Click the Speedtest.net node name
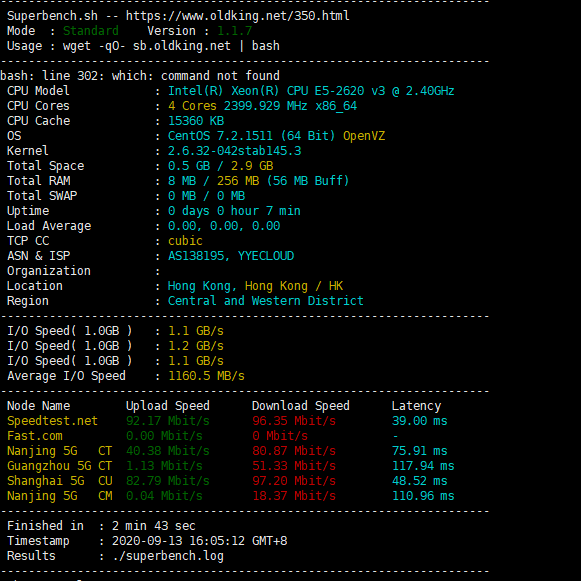 [x=52, y=421]
